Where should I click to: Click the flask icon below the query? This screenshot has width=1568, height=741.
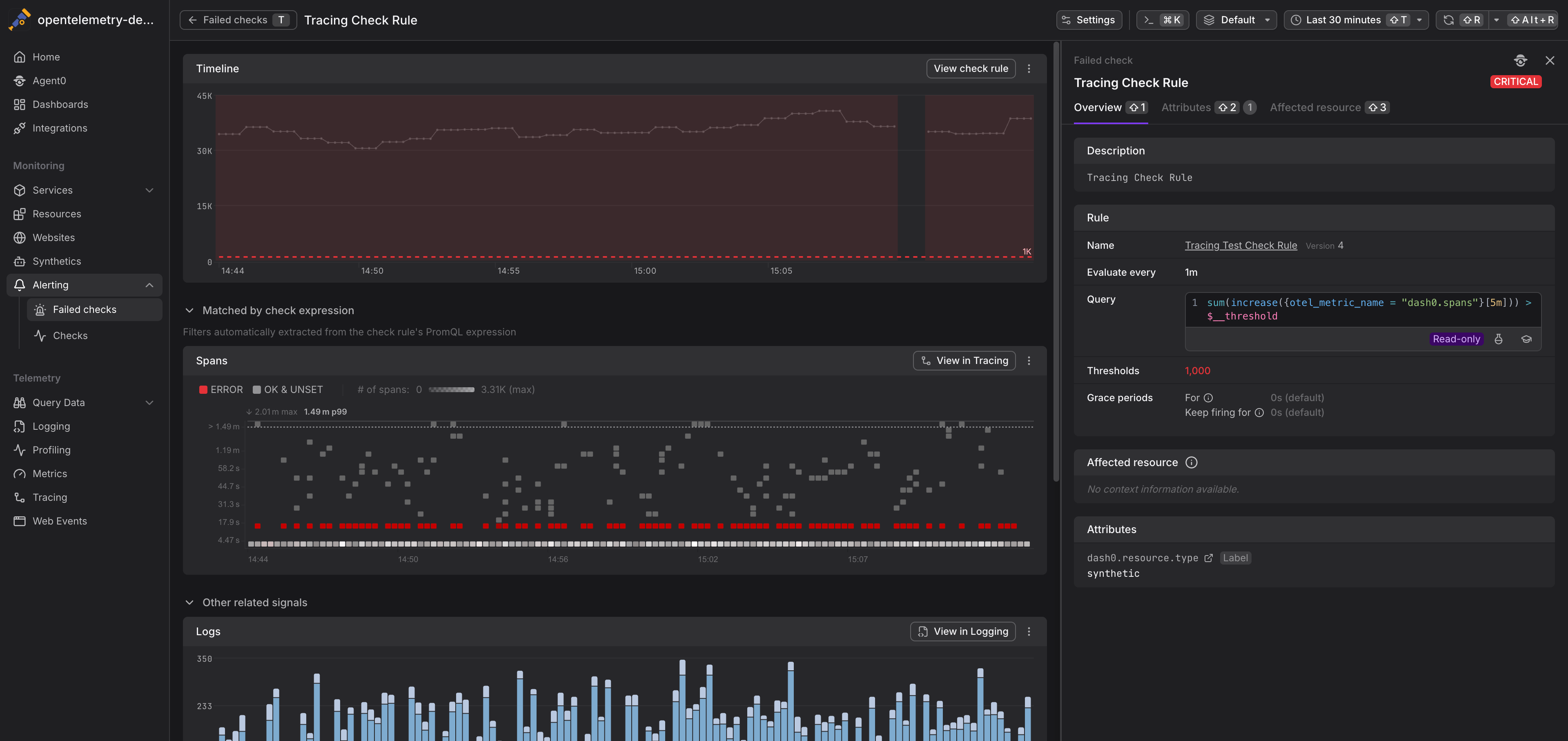[1498, 339]
